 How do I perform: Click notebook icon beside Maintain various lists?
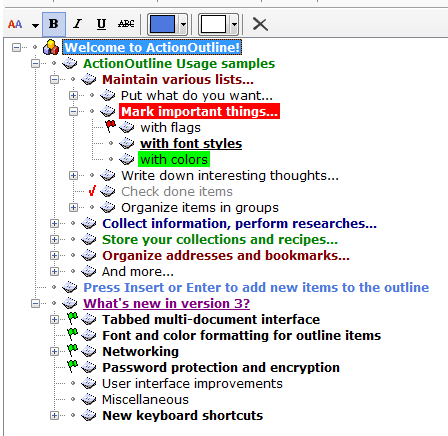(89, 79)
